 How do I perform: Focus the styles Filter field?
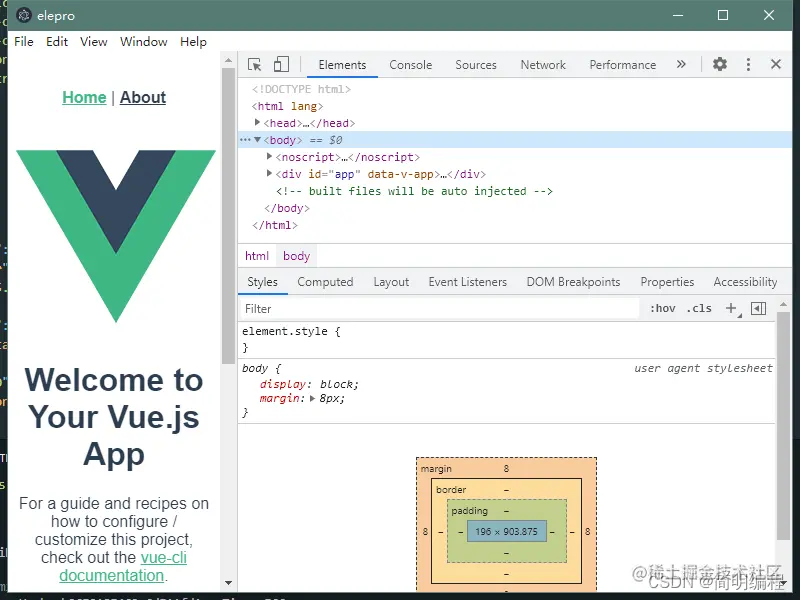439,309
